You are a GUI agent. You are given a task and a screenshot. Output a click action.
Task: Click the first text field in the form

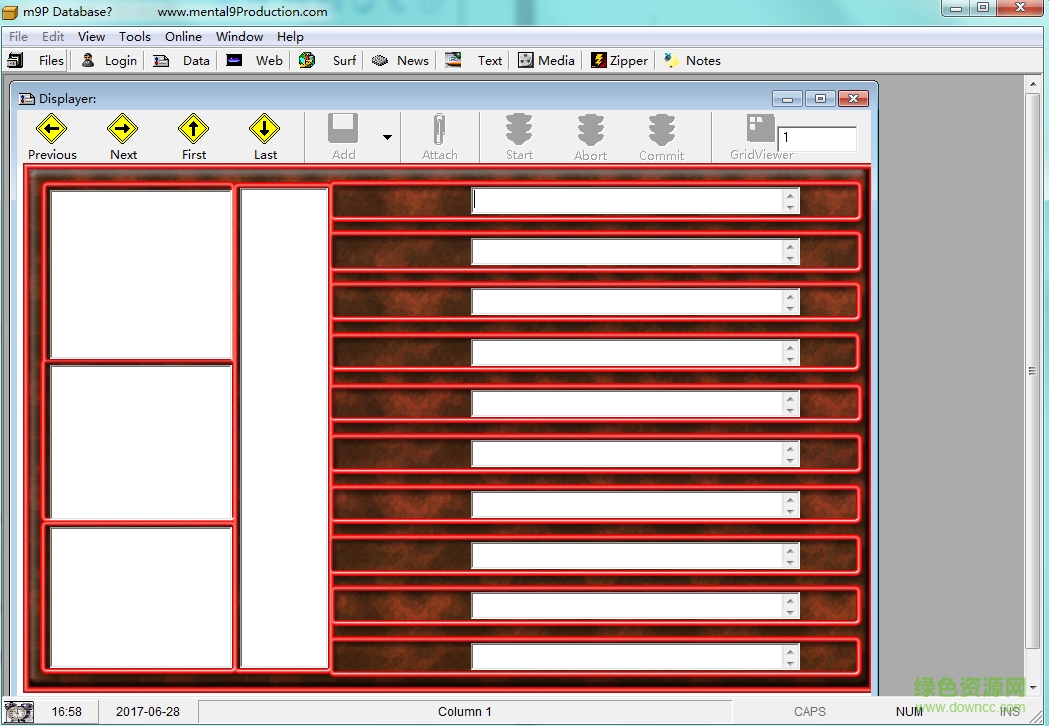[626, 201]
